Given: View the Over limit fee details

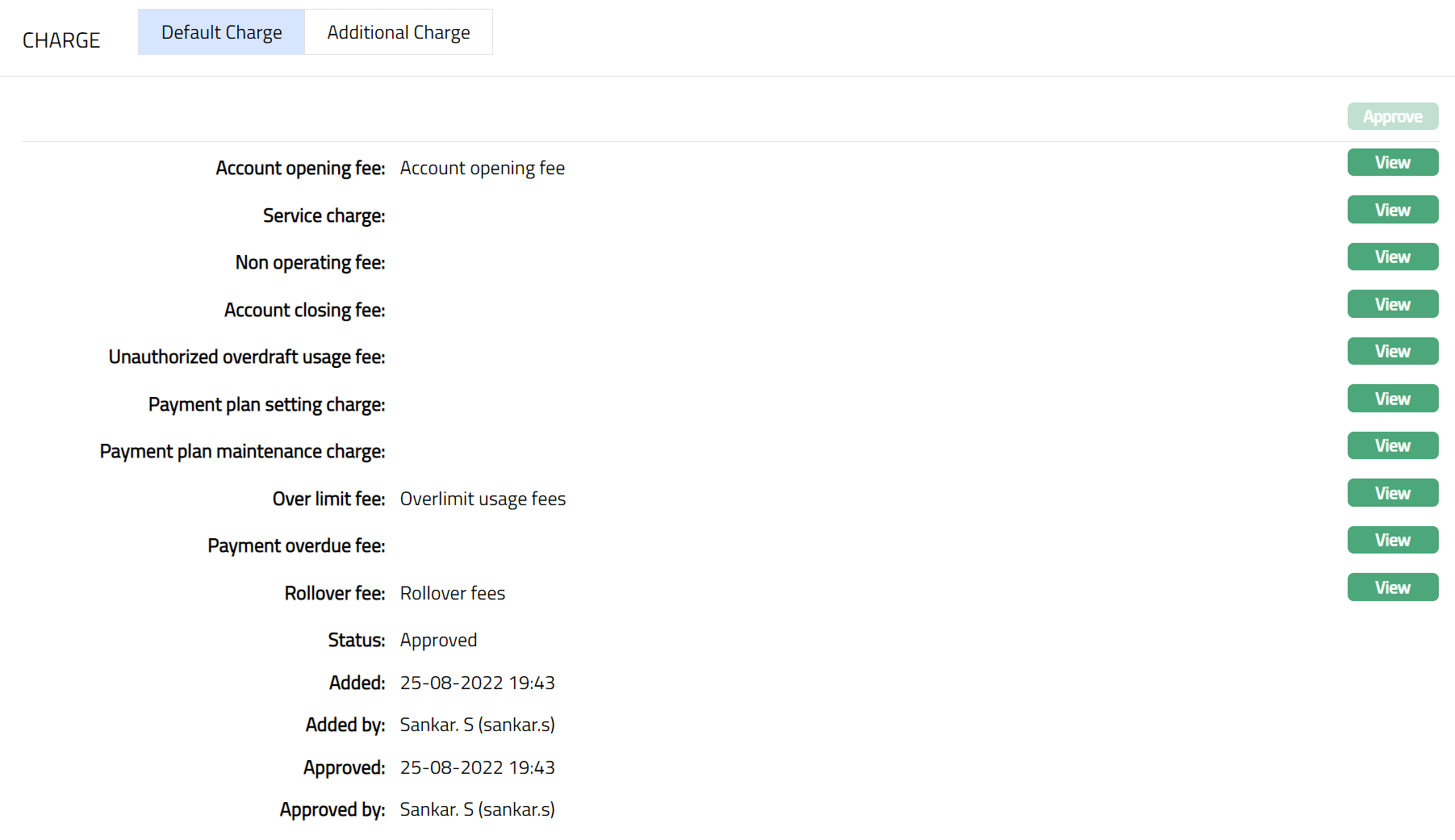Looking at the screenshot, I should 1392,493.
